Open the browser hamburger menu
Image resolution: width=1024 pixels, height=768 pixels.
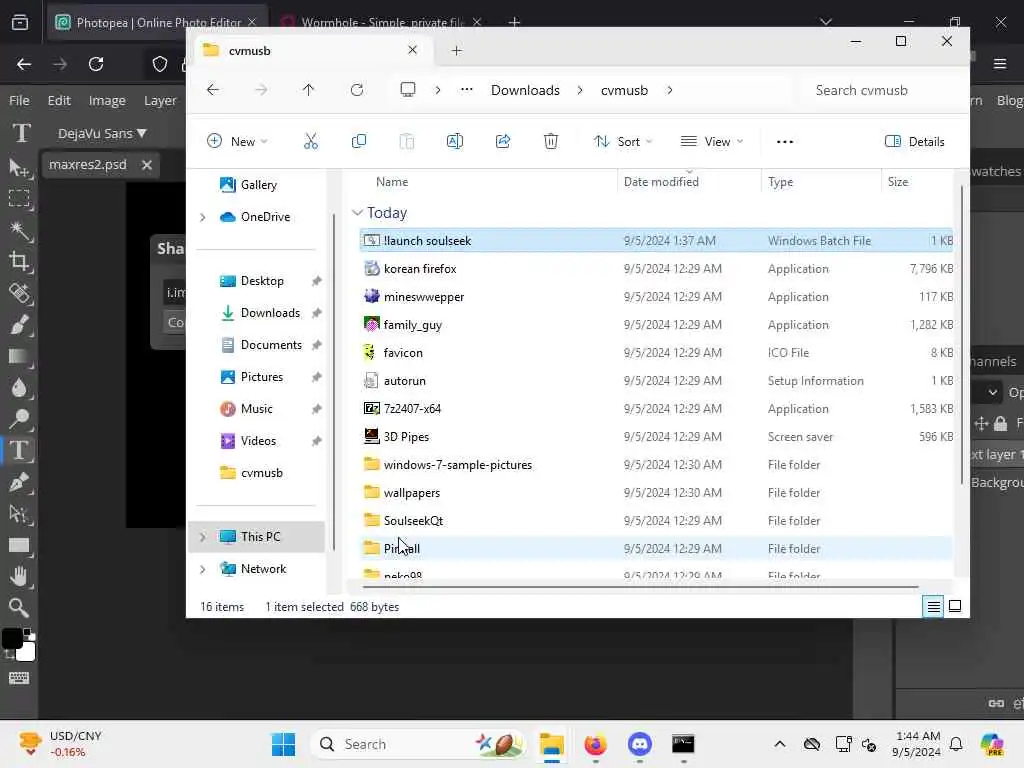1000,64
